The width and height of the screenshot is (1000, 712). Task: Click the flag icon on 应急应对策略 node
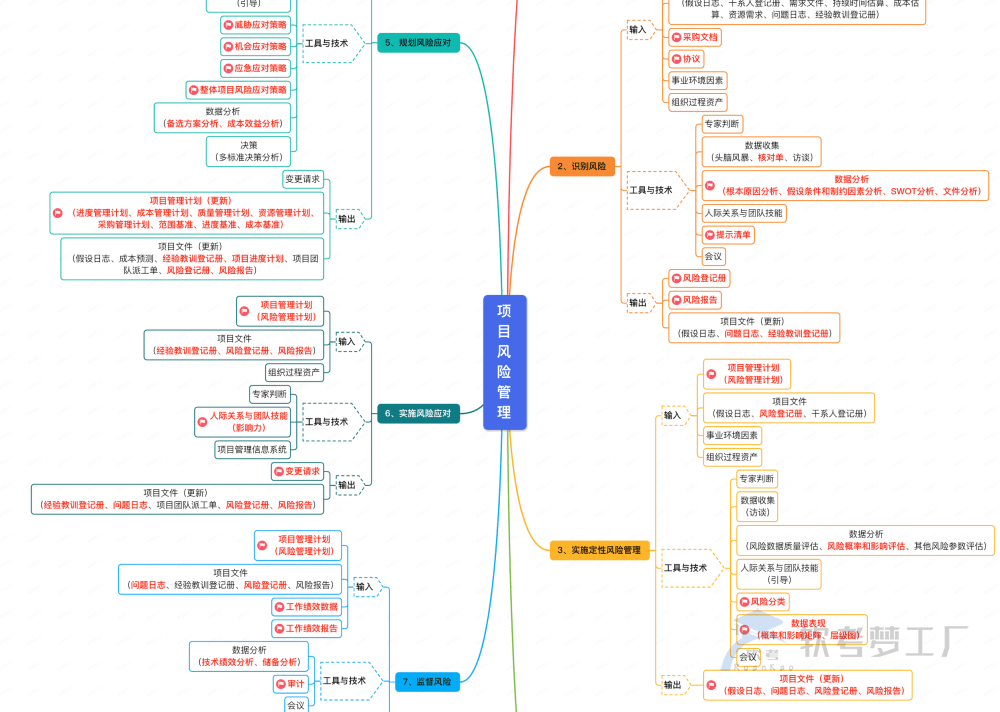(227, 68)
